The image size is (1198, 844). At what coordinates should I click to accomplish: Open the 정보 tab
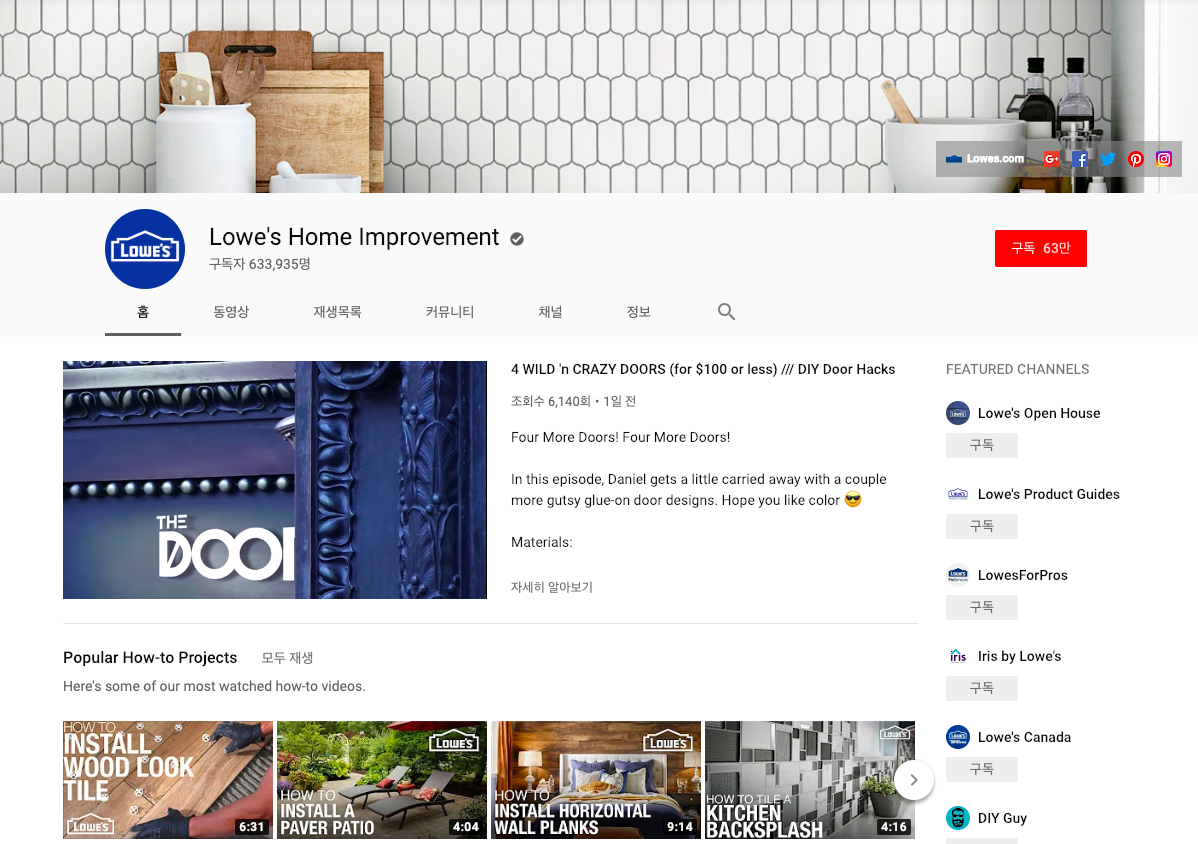[x=638, y=312]
